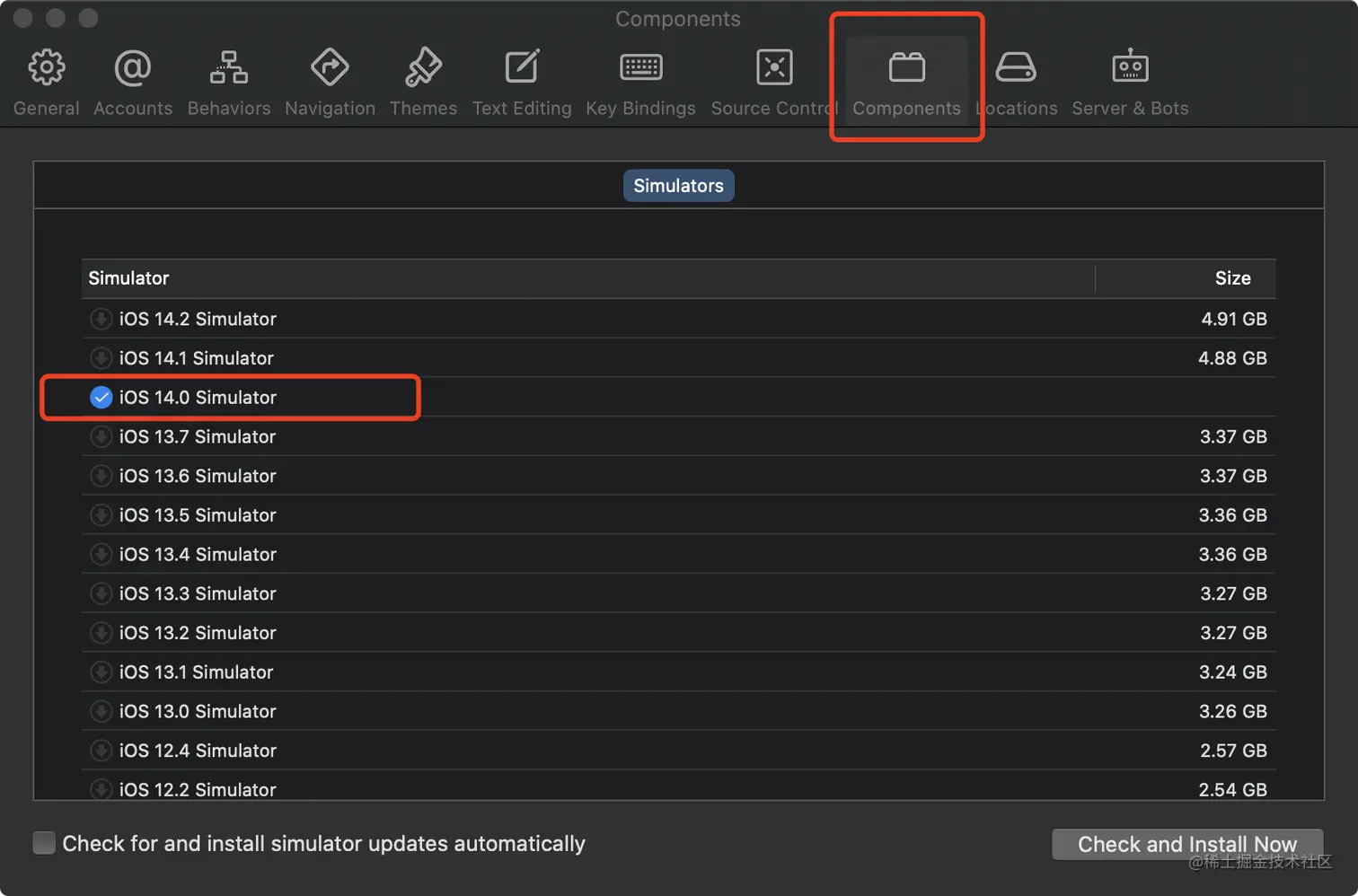Download the iOS 12.4 Simulator
1358x896 pixels.
tap(101, 751)
